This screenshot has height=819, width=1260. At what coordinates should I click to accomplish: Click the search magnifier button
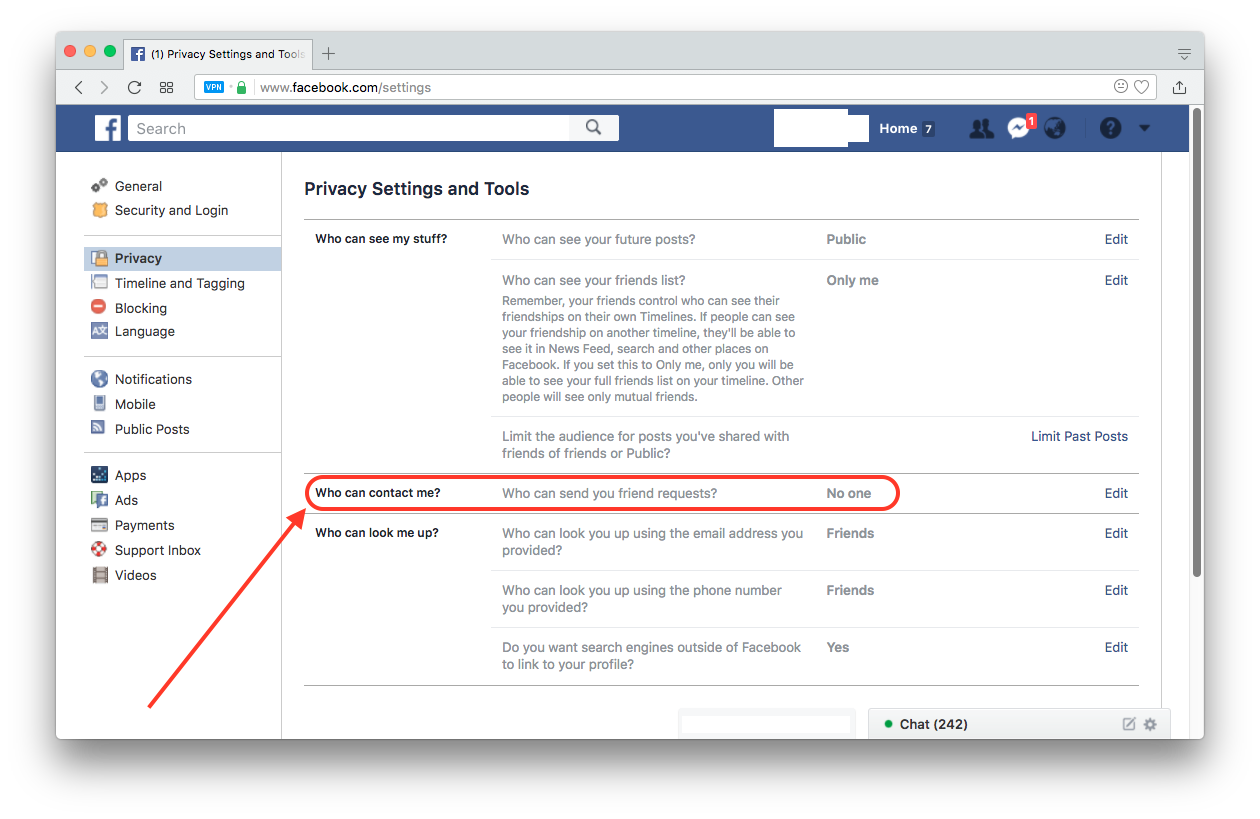[594, 128]
